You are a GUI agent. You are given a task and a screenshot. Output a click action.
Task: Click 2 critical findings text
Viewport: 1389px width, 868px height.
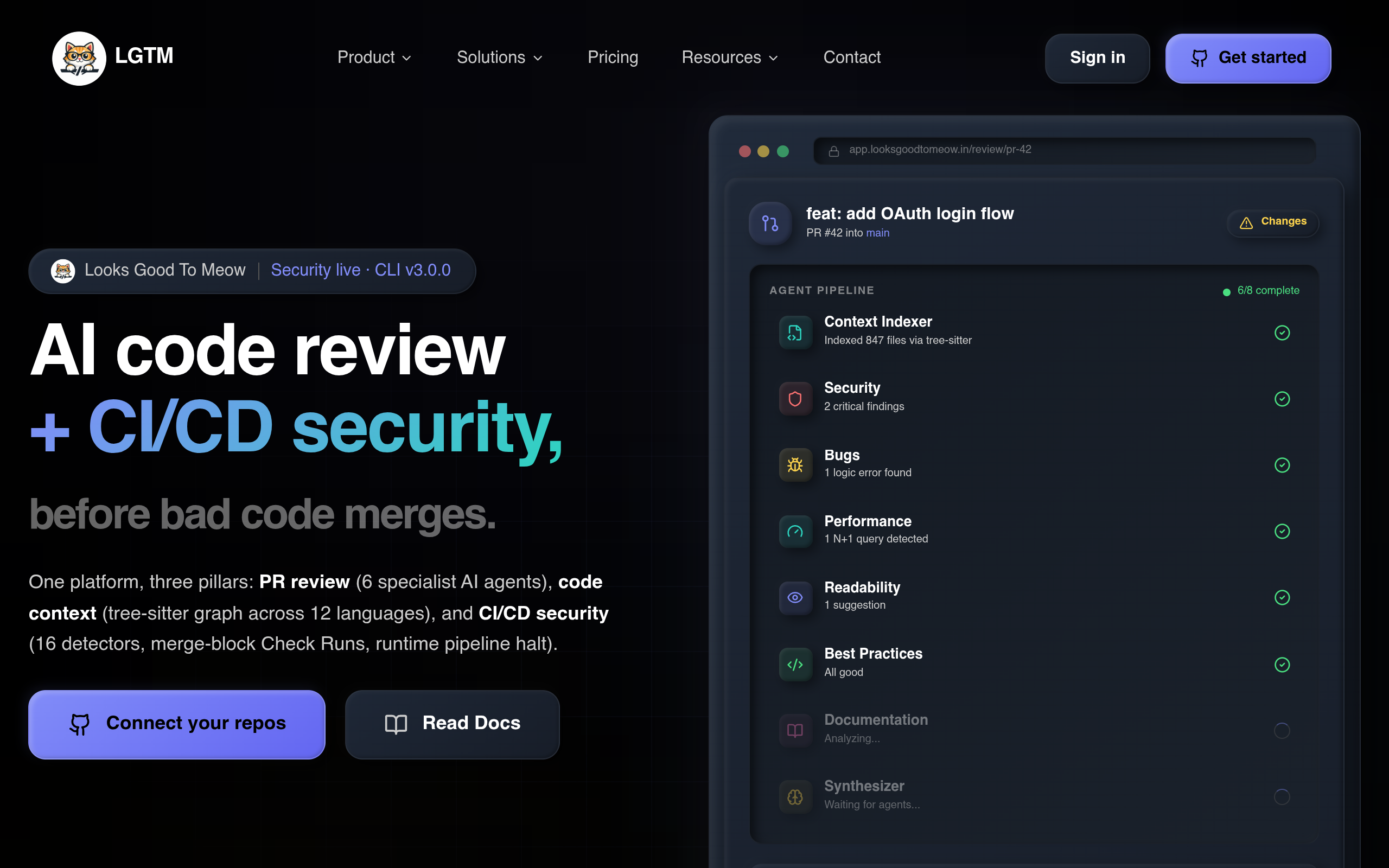864,406
